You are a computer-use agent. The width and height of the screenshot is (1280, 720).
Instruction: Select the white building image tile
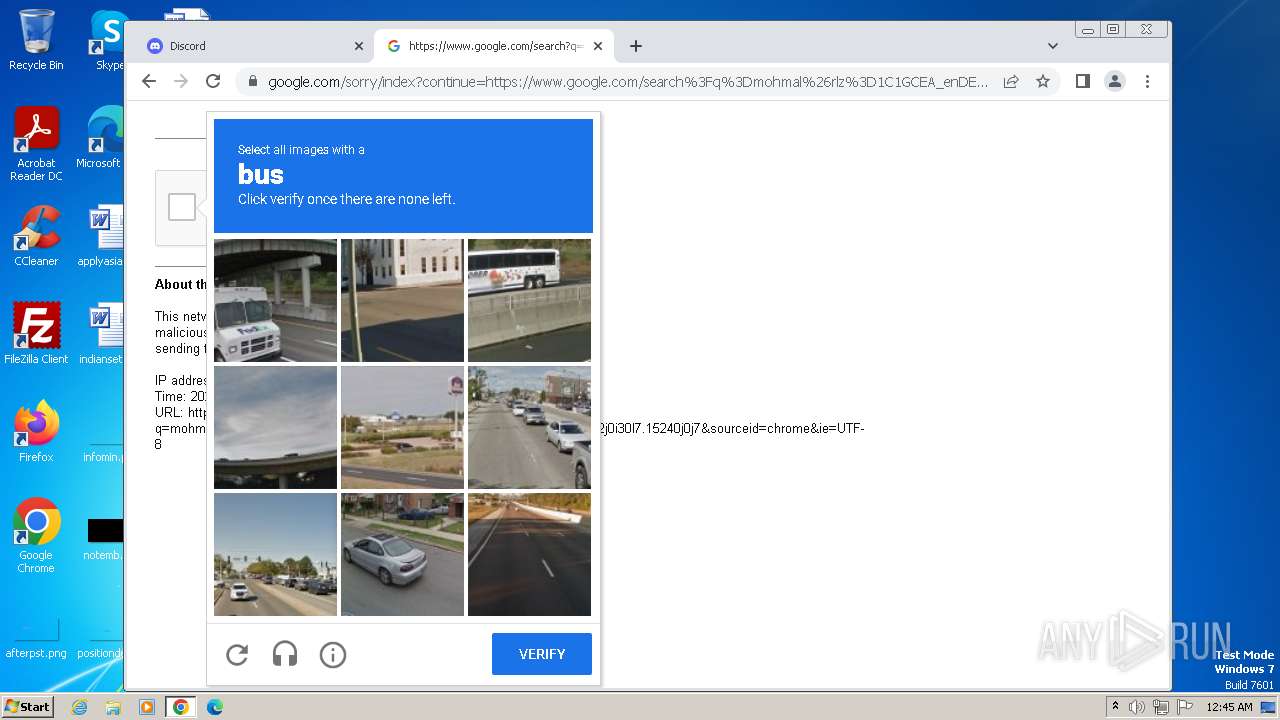click(402, 300)
